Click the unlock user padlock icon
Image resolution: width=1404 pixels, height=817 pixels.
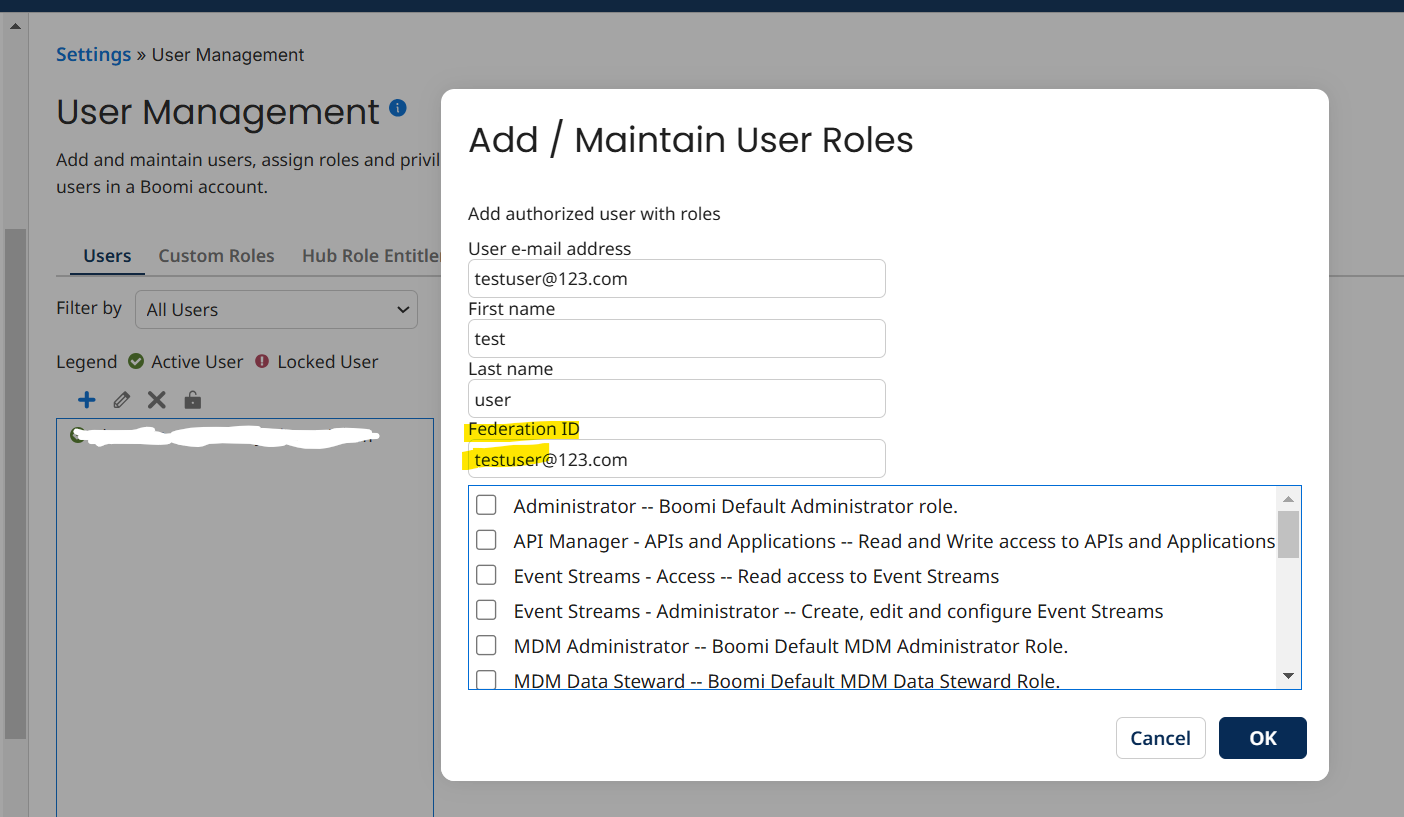193,400
